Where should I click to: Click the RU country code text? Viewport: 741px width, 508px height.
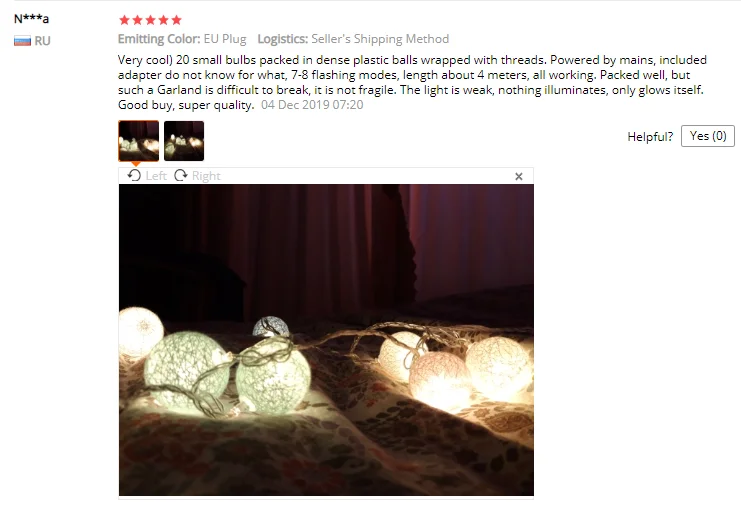click(x=42, y=41)
